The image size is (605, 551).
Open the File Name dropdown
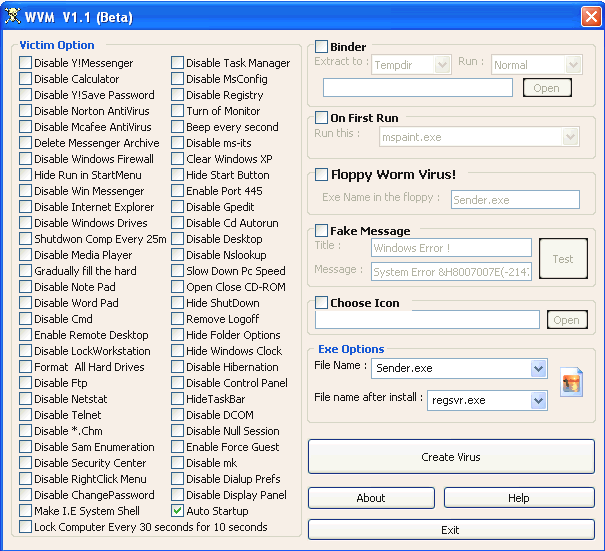coord(539,369)
